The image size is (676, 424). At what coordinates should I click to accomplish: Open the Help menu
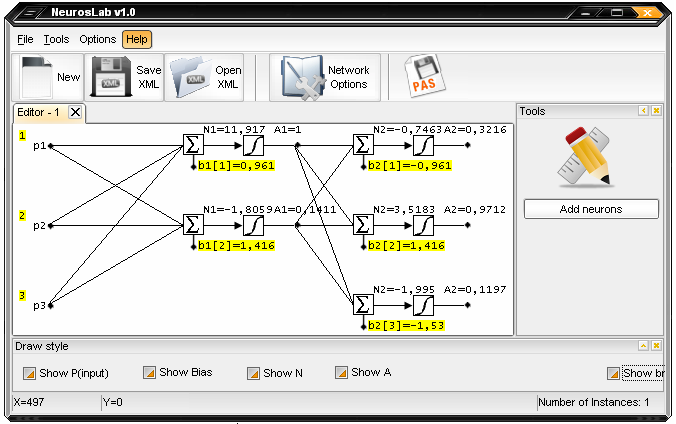[137, 39]
